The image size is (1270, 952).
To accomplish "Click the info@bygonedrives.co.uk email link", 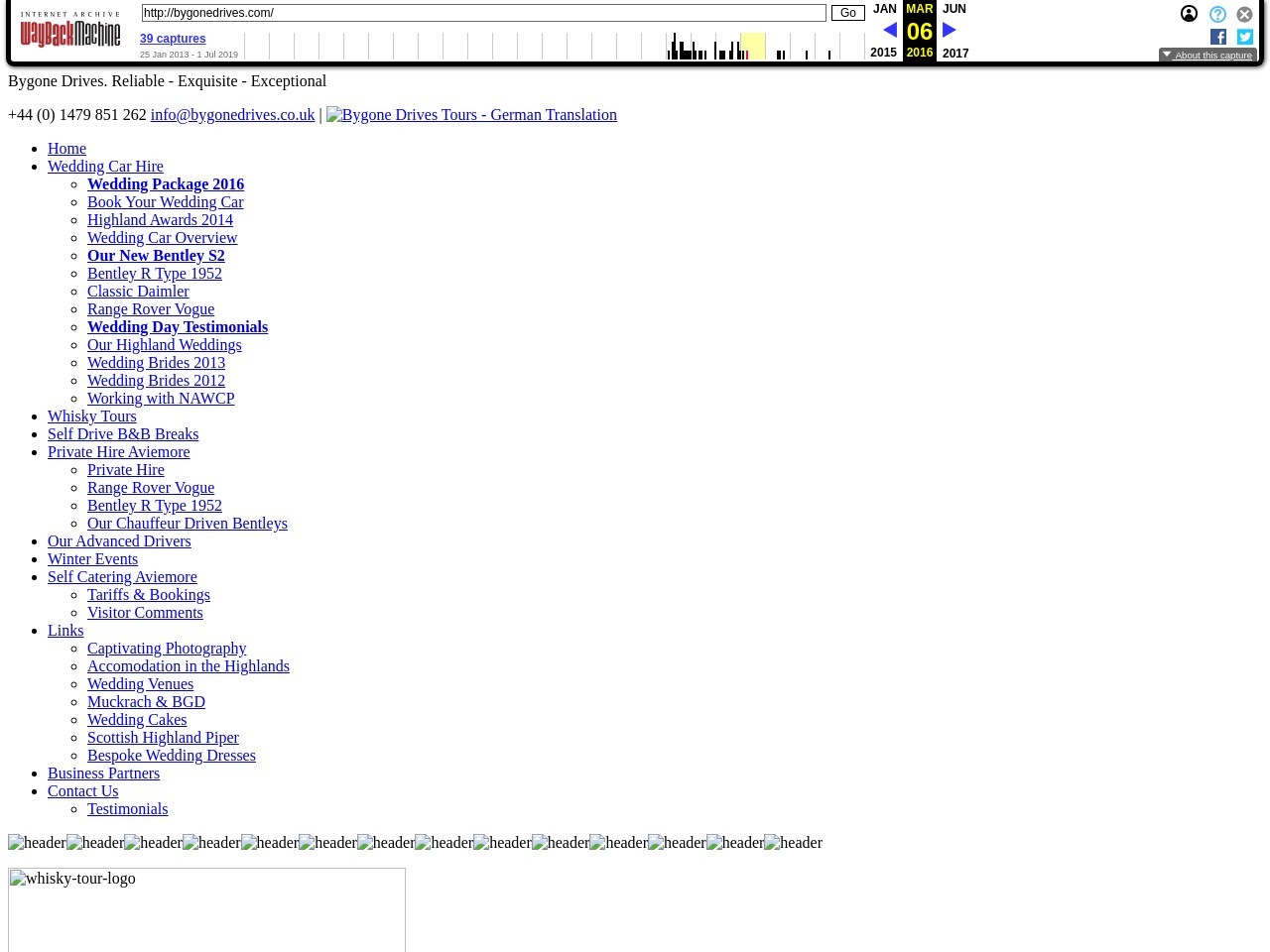I will [232, 115].
